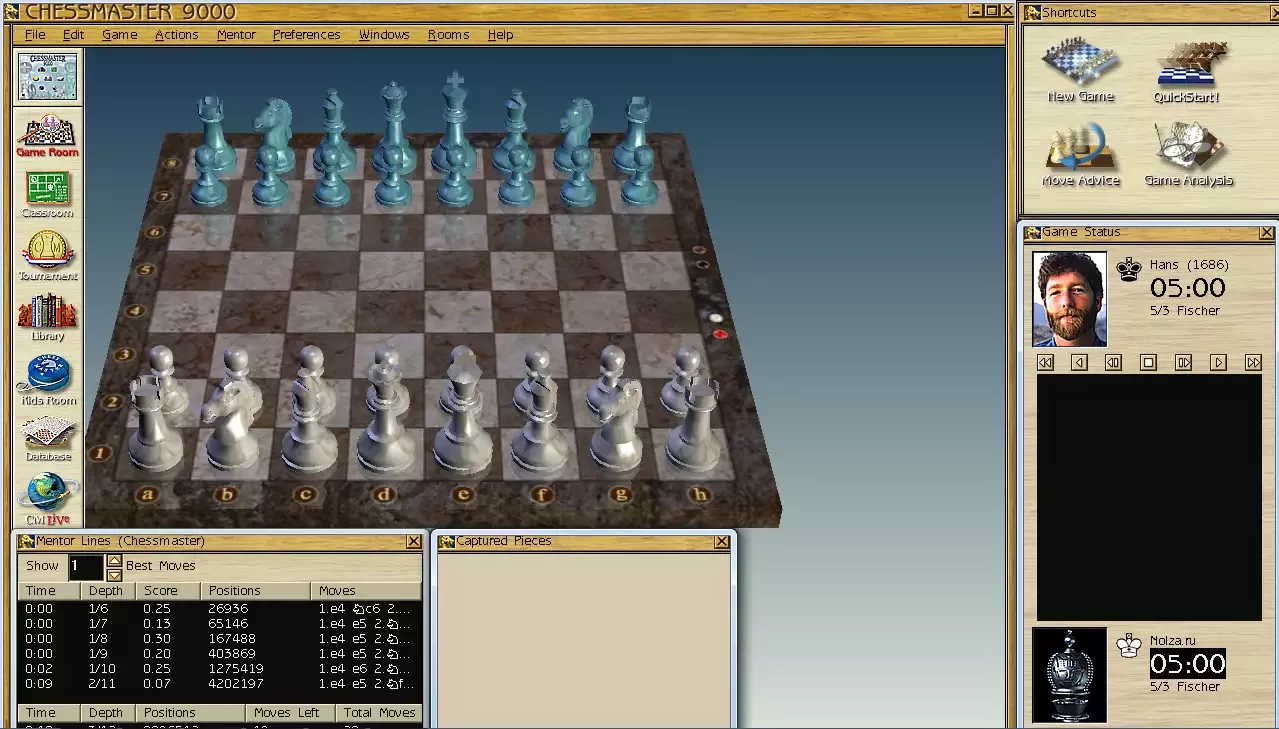The height and width of the screenshot is (729, 1279).
Task: Open the Classroom sidebar icon
Action: (47, 195)
